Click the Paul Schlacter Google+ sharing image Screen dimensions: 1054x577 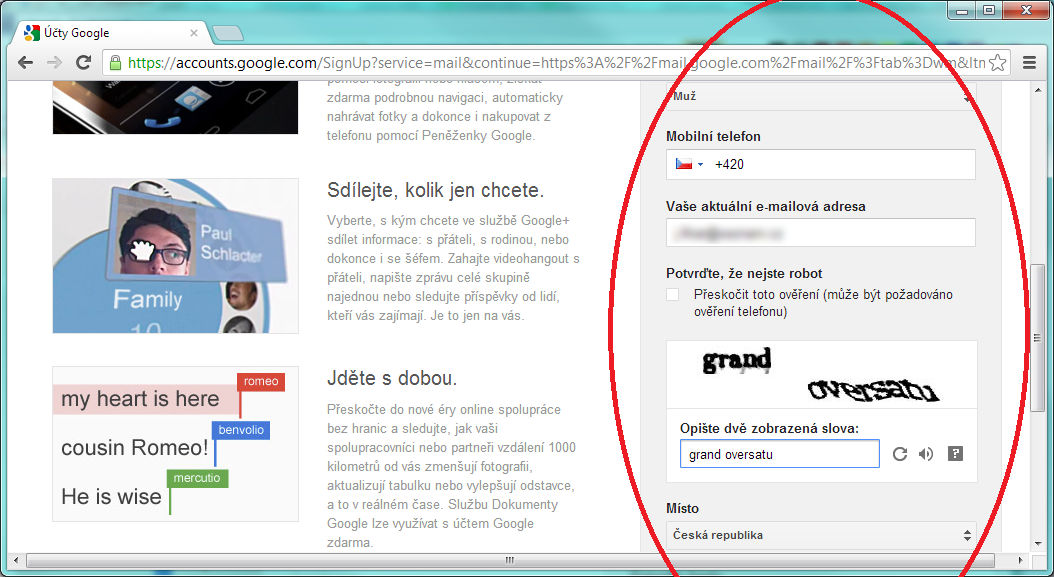175,256
